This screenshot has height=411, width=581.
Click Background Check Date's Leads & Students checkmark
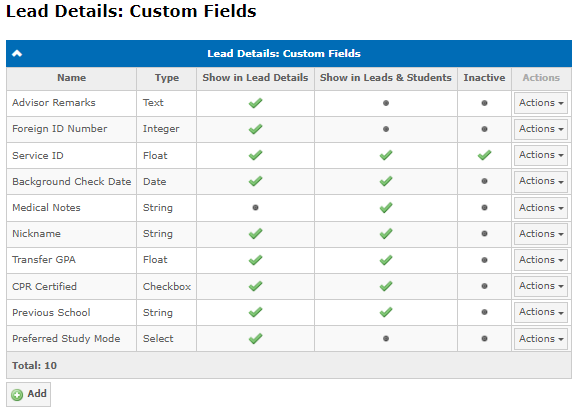tap(386, 181)
